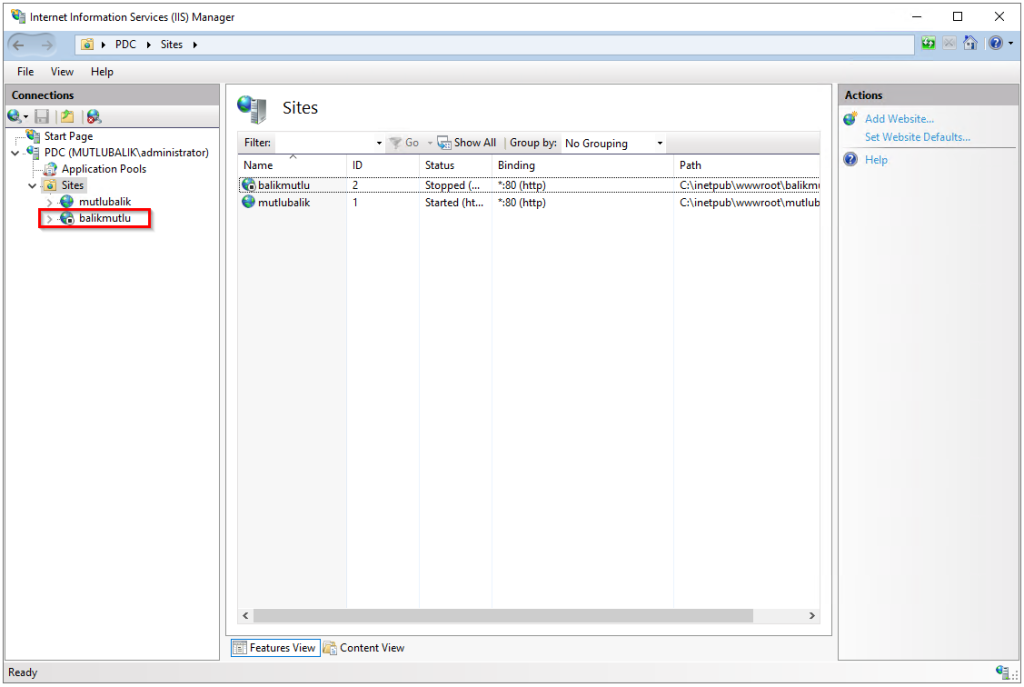Click the large Sites header icon

(x=252, y=109)
